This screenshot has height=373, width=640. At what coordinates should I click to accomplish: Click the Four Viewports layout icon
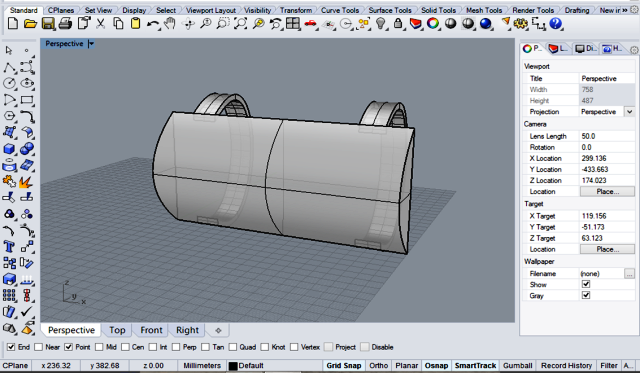293,24
